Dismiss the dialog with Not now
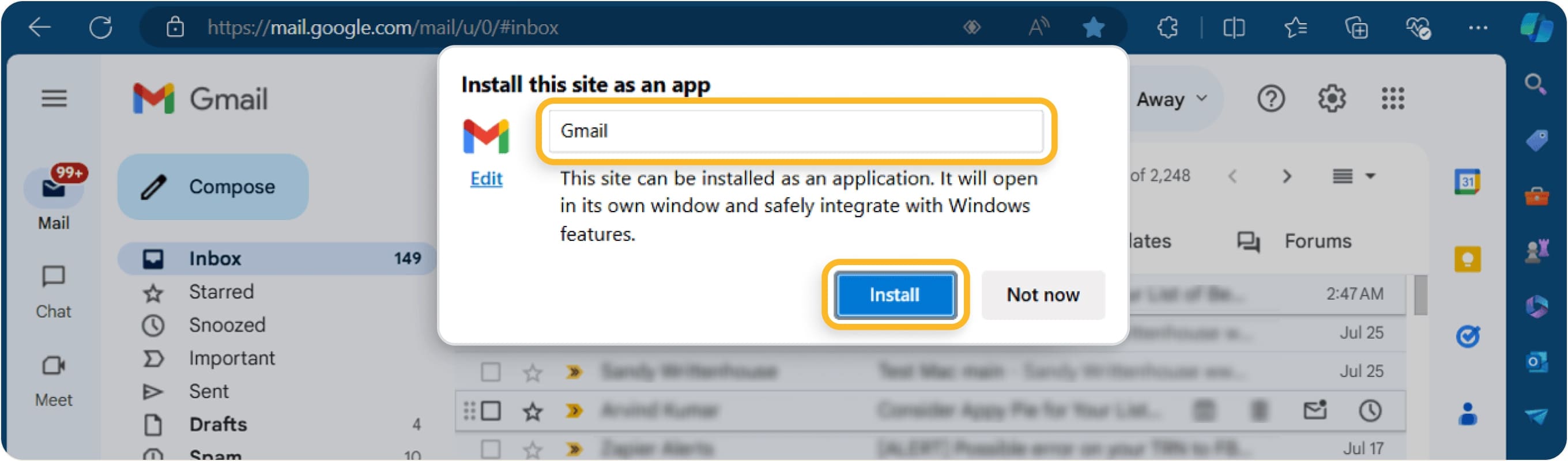The image size is (1568, 461). coord(1042,295)
